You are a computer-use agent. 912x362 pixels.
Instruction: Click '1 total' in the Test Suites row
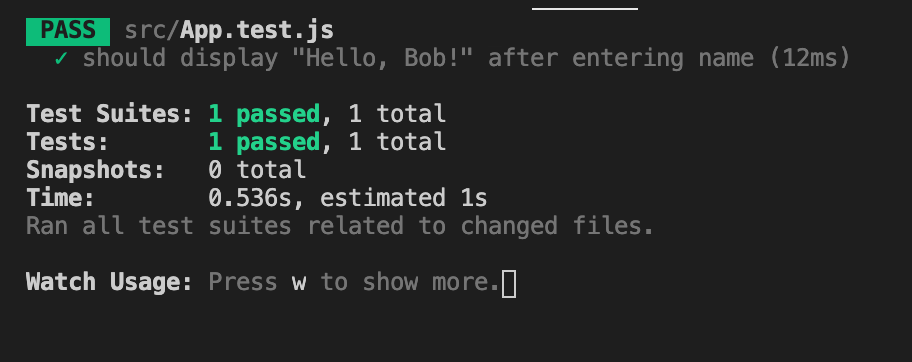[x=397, y=113]
